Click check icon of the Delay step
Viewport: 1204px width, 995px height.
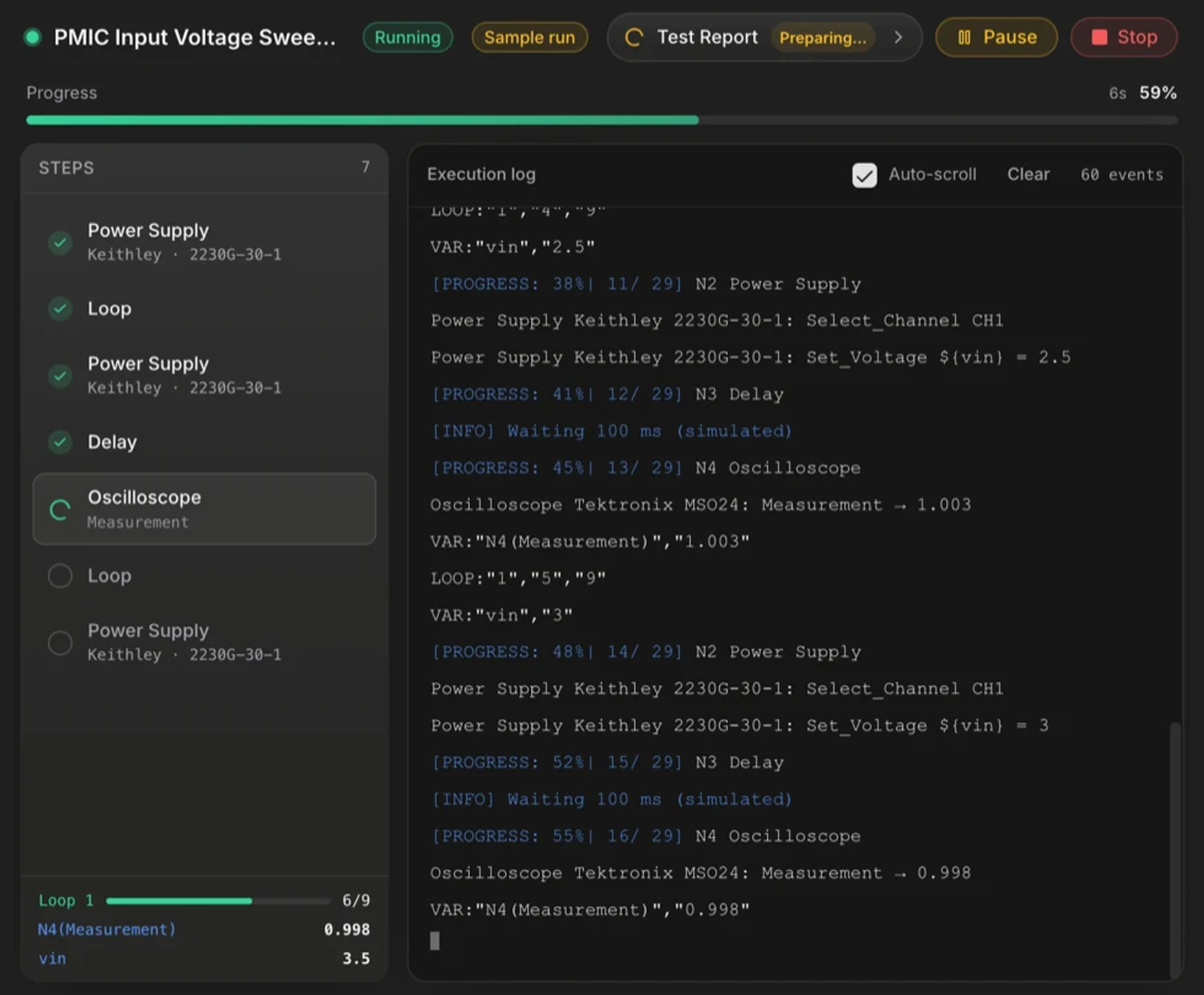(60, 442)
